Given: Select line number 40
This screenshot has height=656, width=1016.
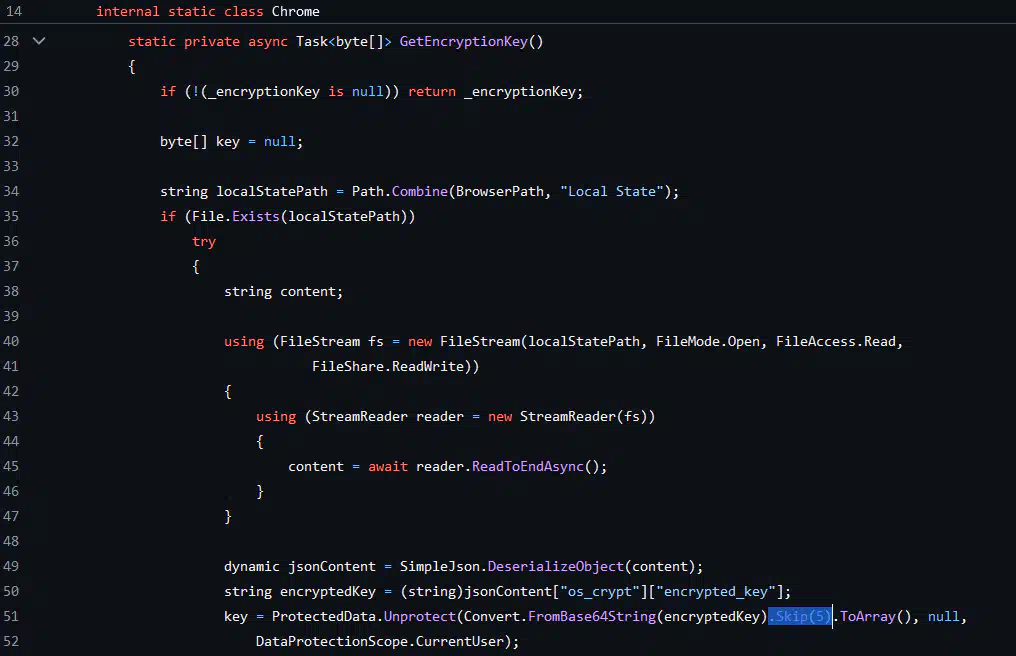Looking at the screenshot, I should click(x=11, y=341).
